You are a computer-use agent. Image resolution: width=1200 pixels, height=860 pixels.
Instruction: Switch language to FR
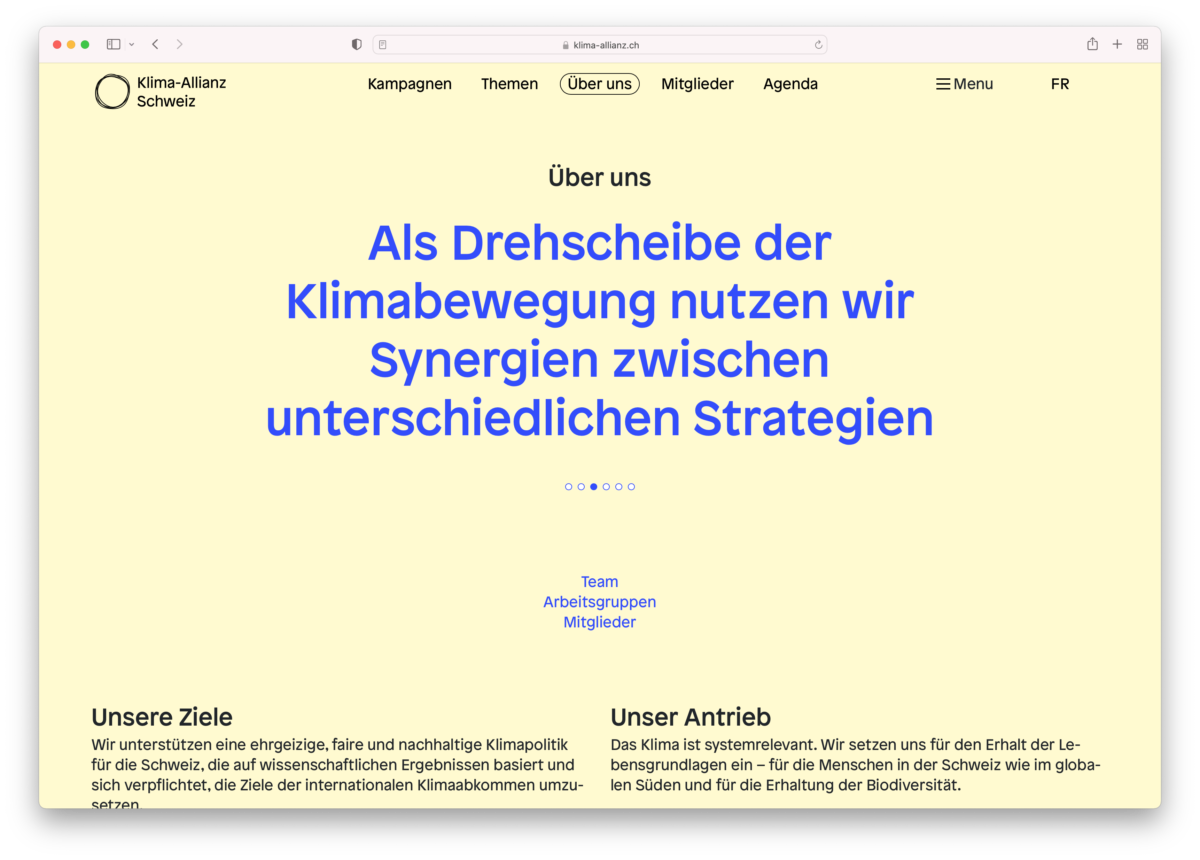(1060, 84)
